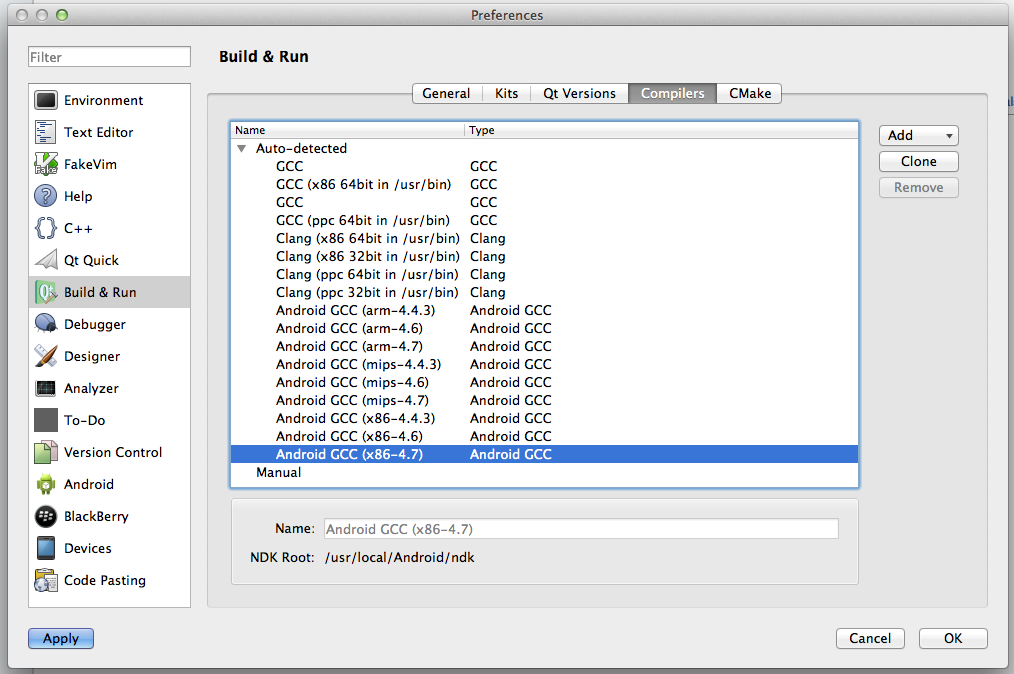
Task: Select the Android GCC (arm-4.6) compiler
Action: (x=345, y=328)
